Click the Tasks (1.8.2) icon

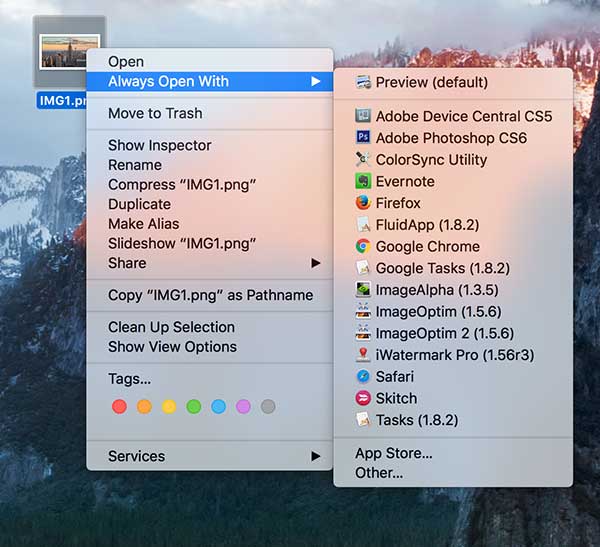363,420
